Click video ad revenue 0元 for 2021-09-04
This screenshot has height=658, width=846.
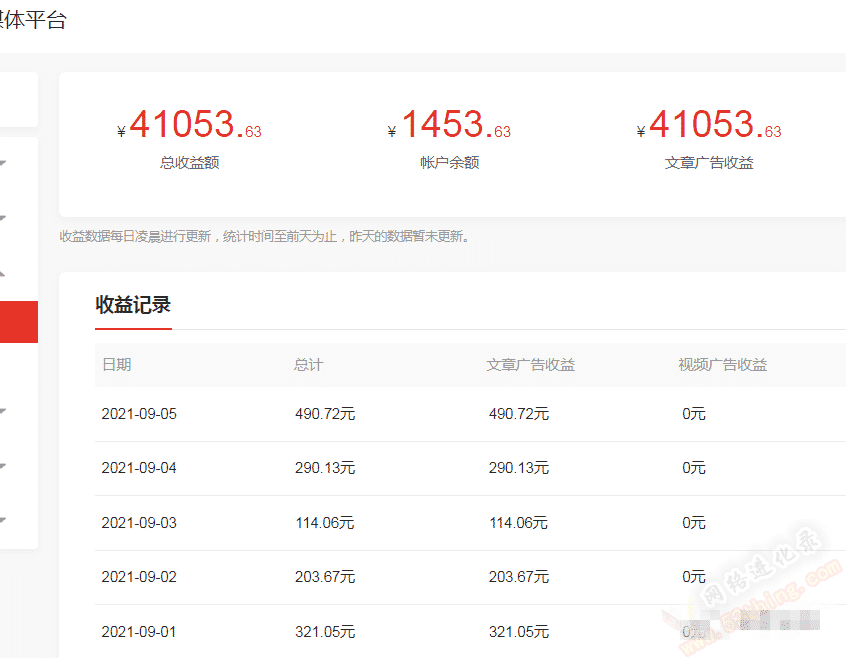coord(694,468)
